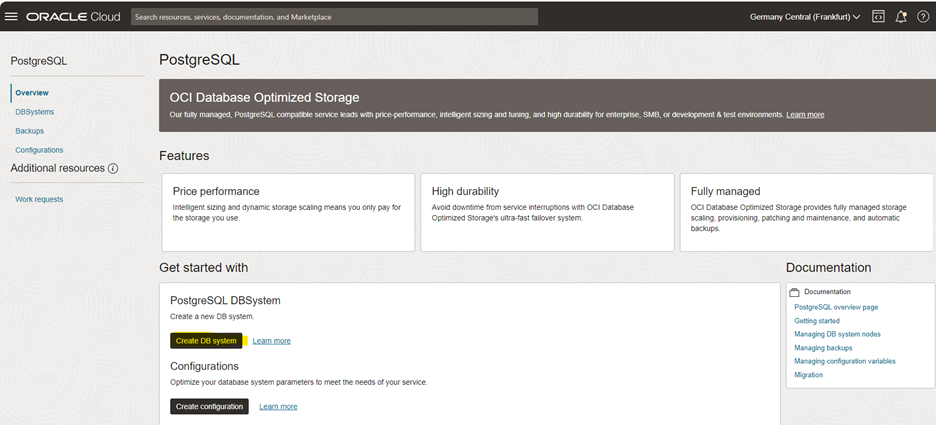The image size is (936, 425).
Task: Open the Managing backups documentation link
Action: point(823,347)
